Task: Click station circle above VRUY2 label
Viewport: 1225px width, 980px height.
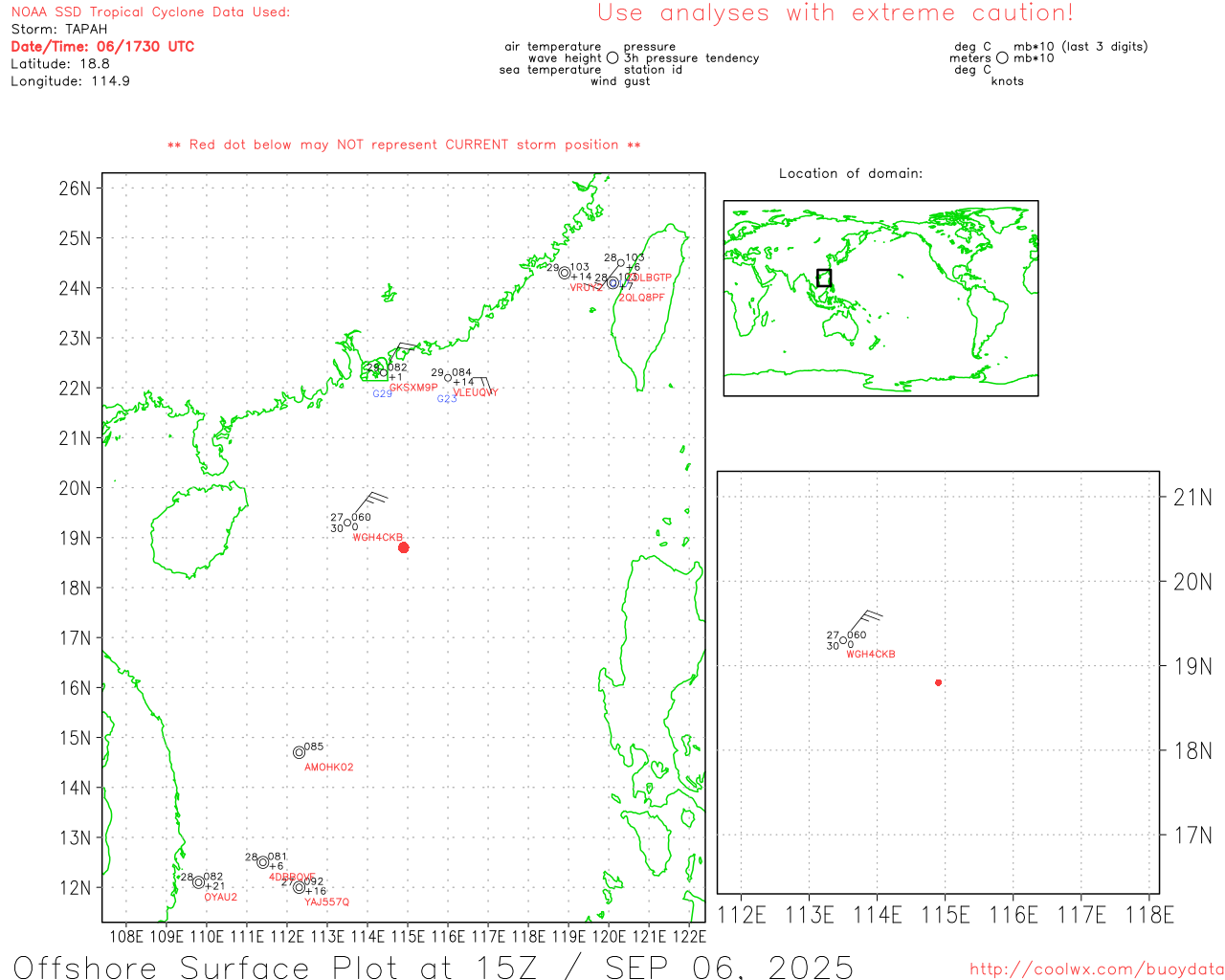Action: point(565,274)
